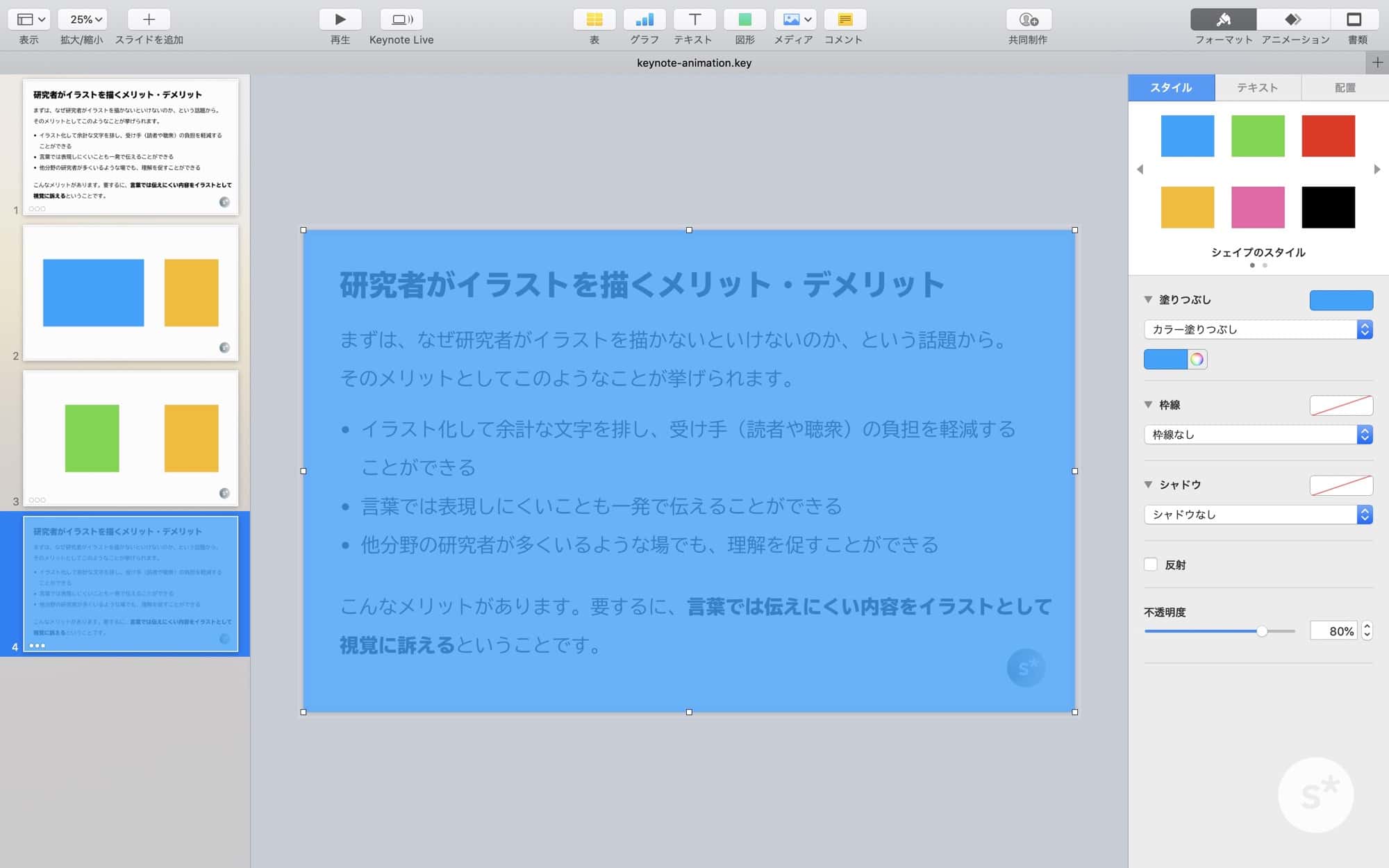The width and height of the screenshot is (1389, 868).
Task: Select the アニメーション (Animation) panel icon
Action: (1290, 19)
